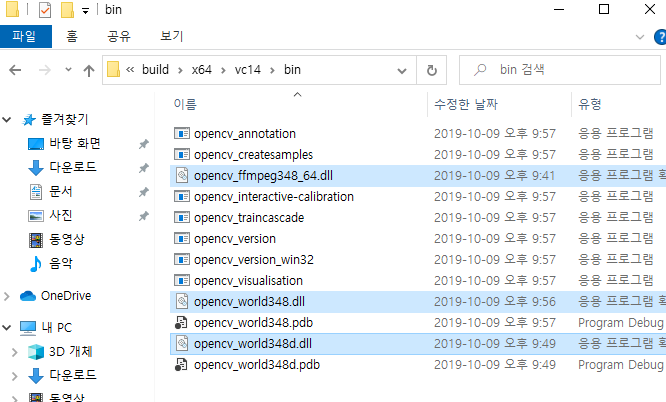Switch to the 보기 ribbon tab
Viewport: 666px width, 402px height.
172,37
